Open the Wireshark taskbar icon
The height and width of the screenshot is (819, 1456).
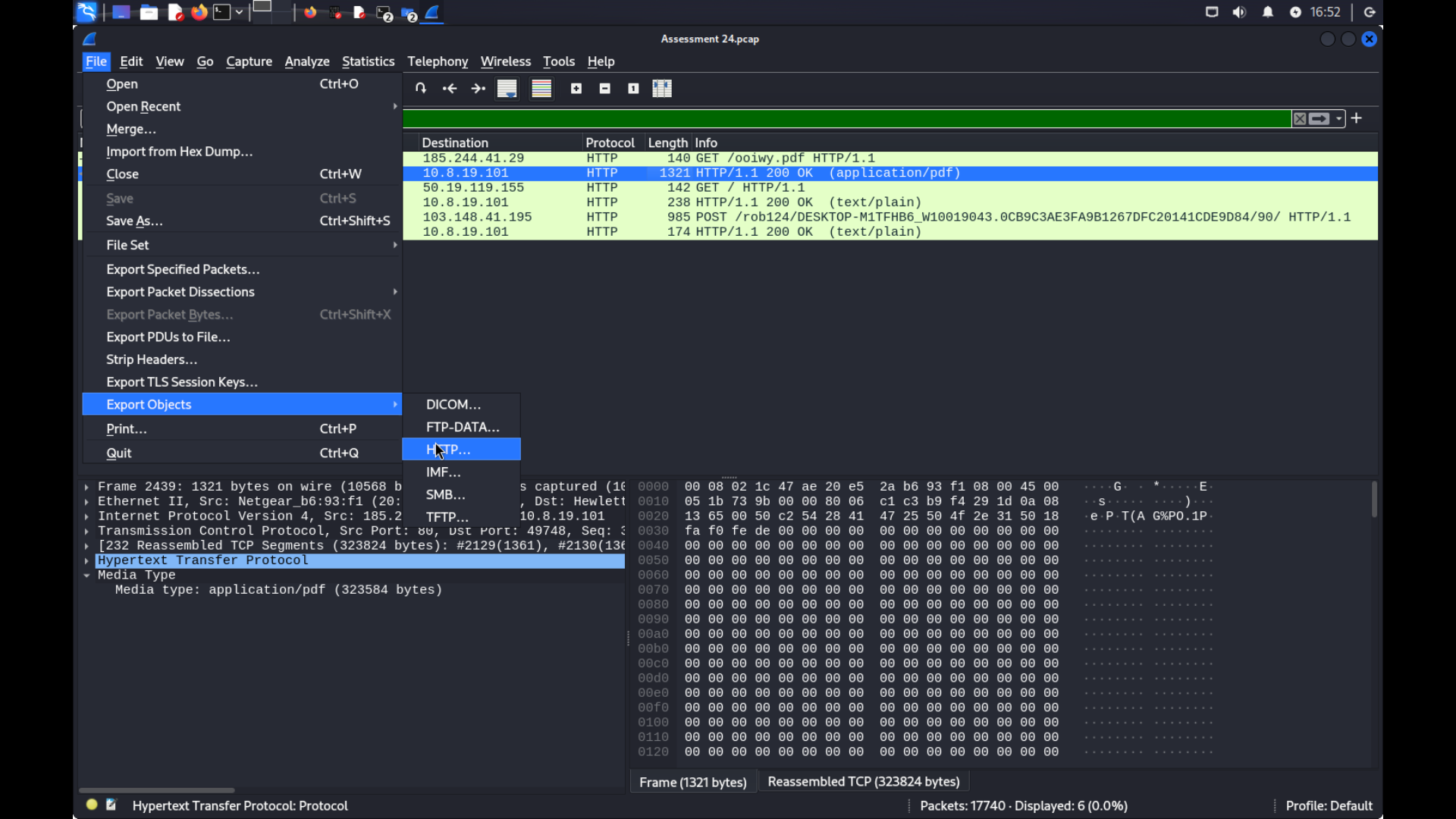432,12
